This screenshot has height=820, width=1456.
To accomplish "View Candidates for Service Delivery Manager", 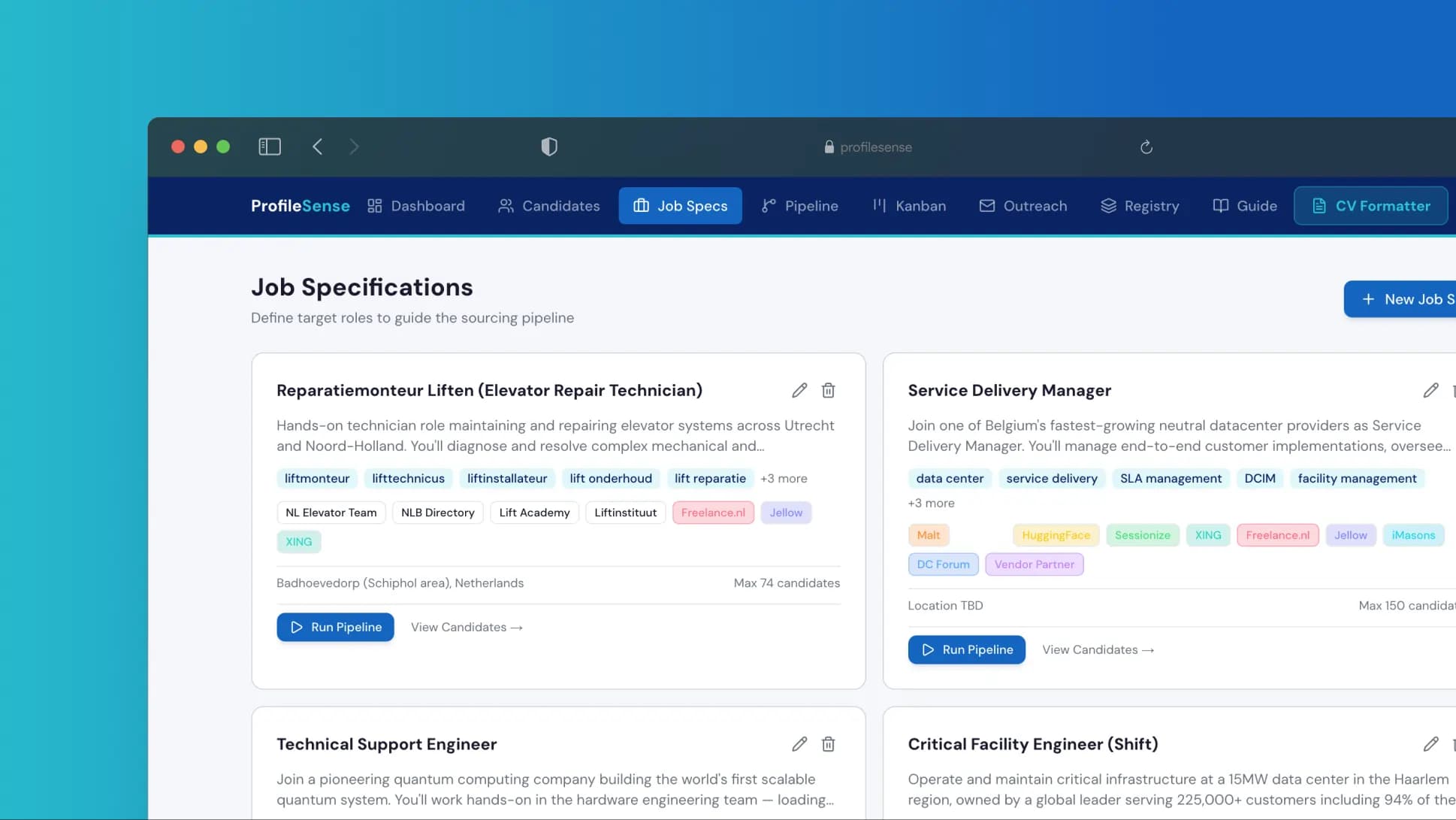I will point(1098,650).
